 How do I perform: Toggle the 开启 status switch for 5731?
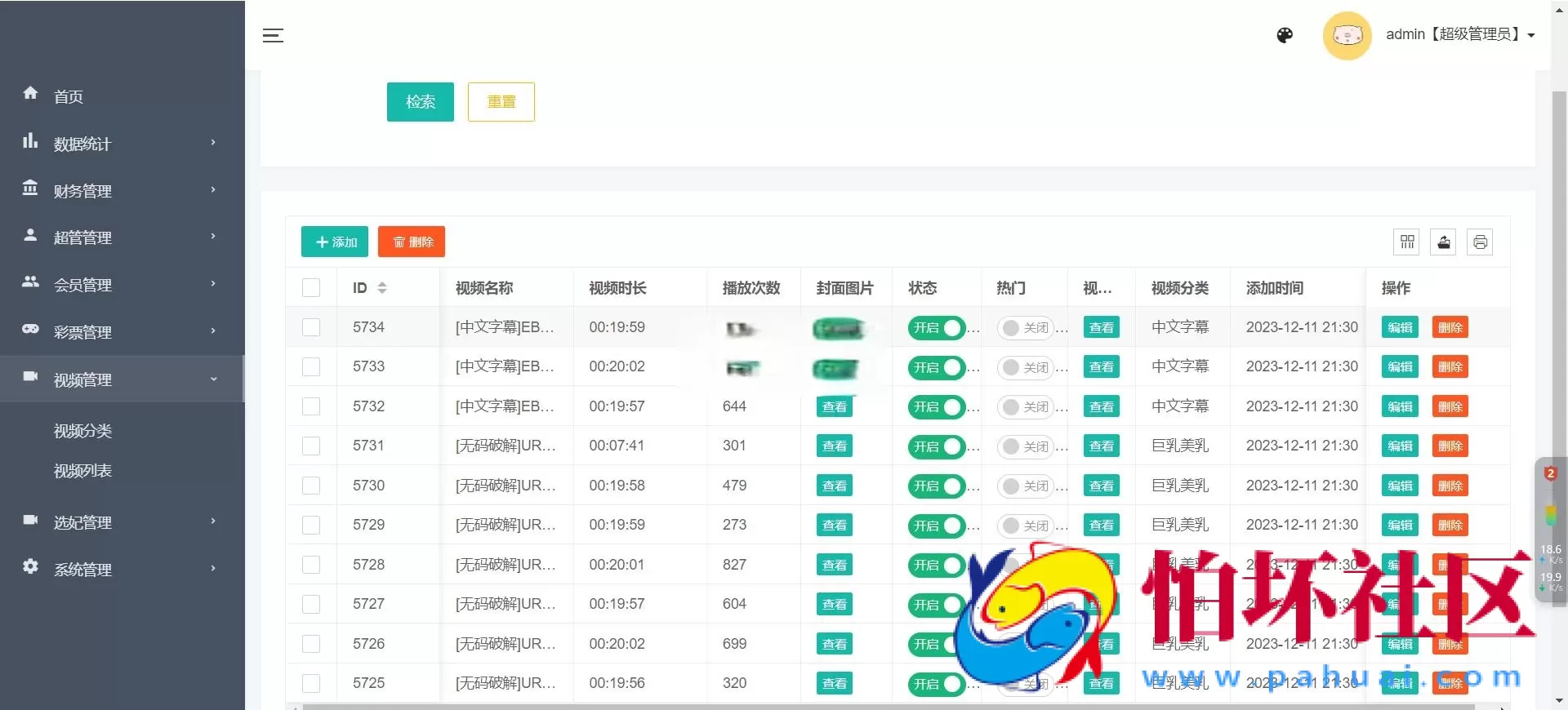tap(937, 446)
